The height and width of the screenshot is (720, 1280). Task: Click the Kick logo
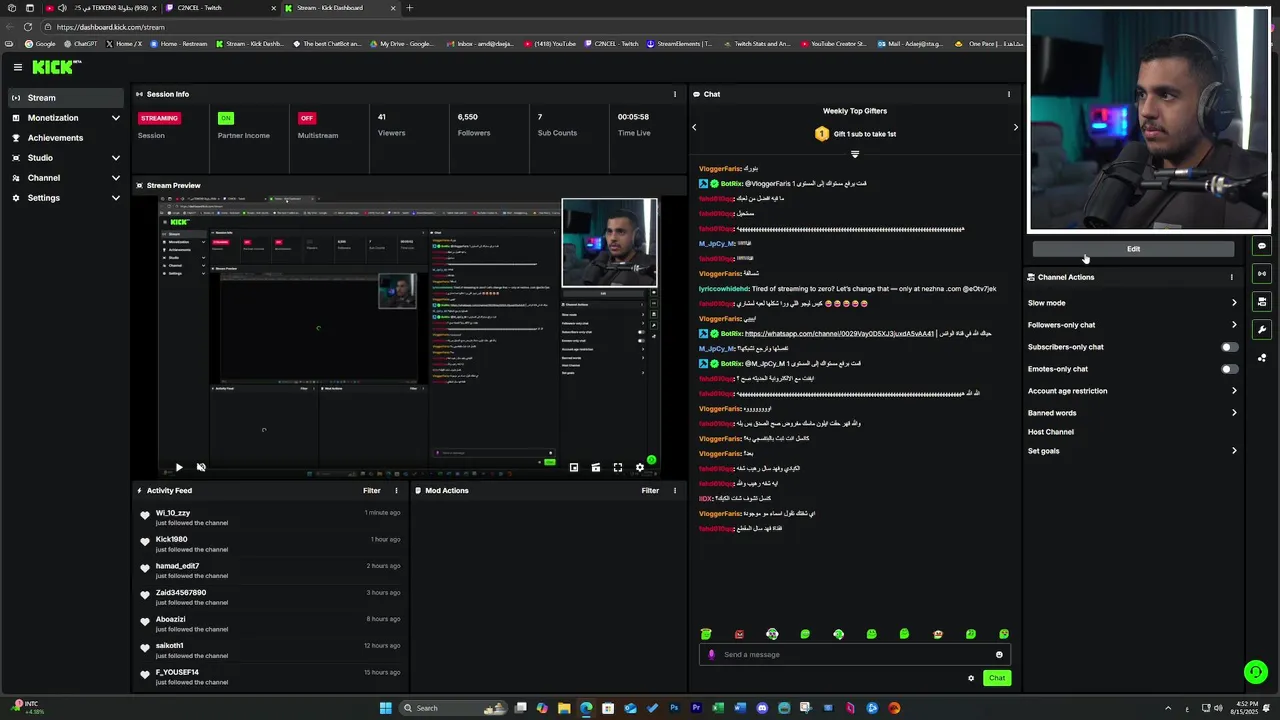point(56,67)
